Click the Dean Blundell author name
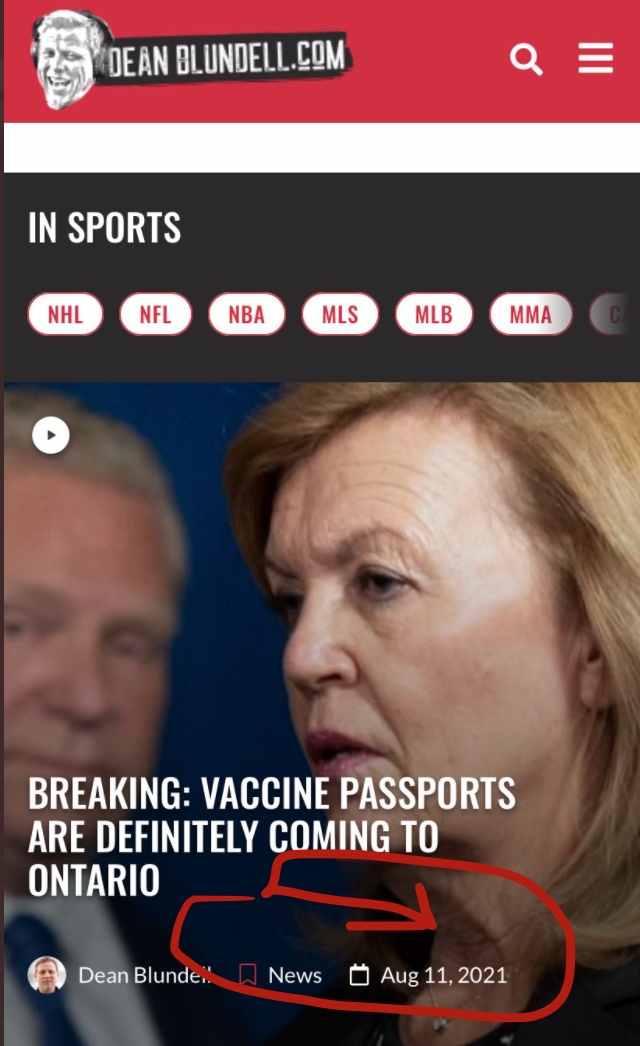Screen dimensions: 640x1046 [x=144, y=975]
